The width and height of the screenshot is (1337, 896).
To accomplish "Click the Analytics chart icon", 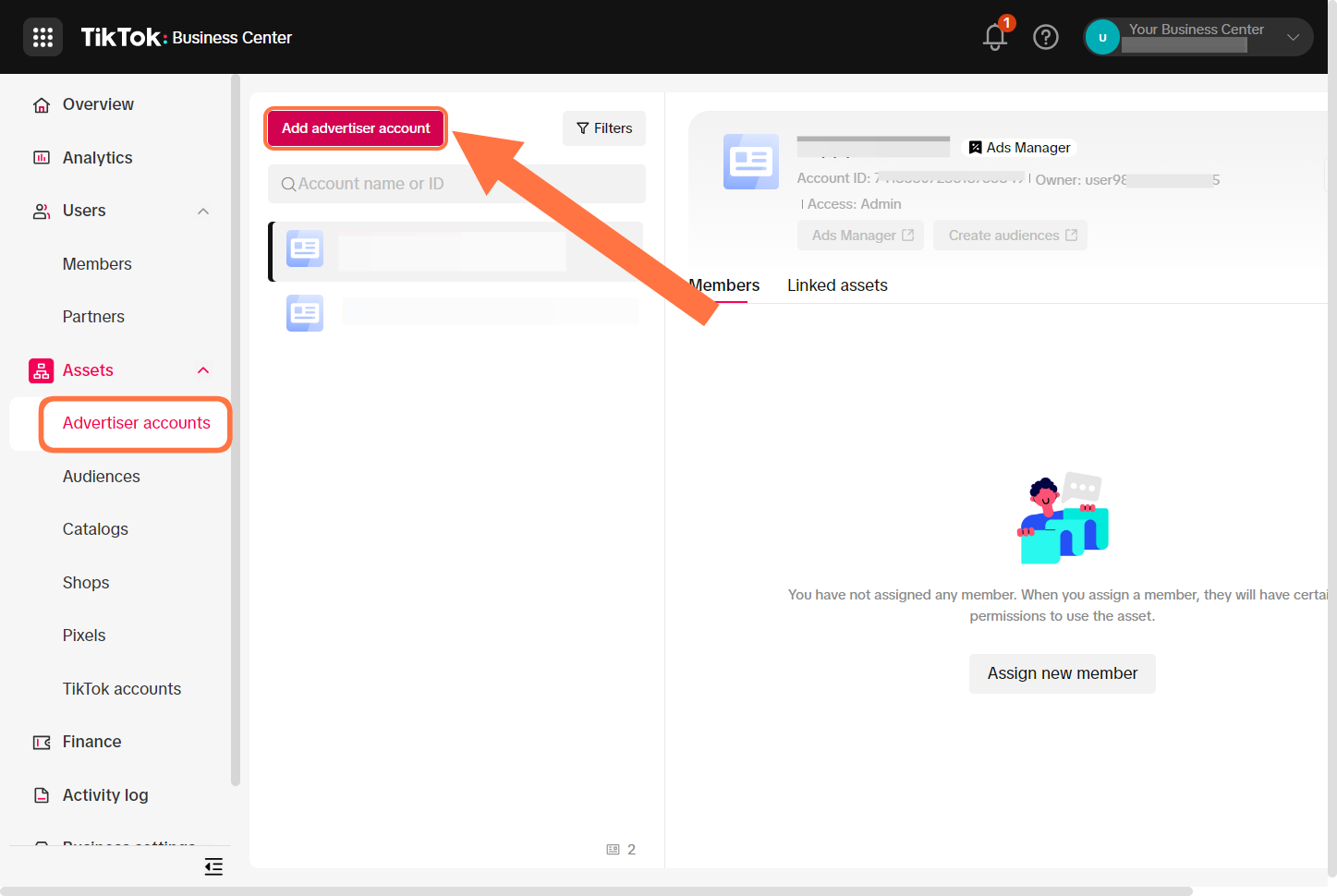I will pos(42,158).
